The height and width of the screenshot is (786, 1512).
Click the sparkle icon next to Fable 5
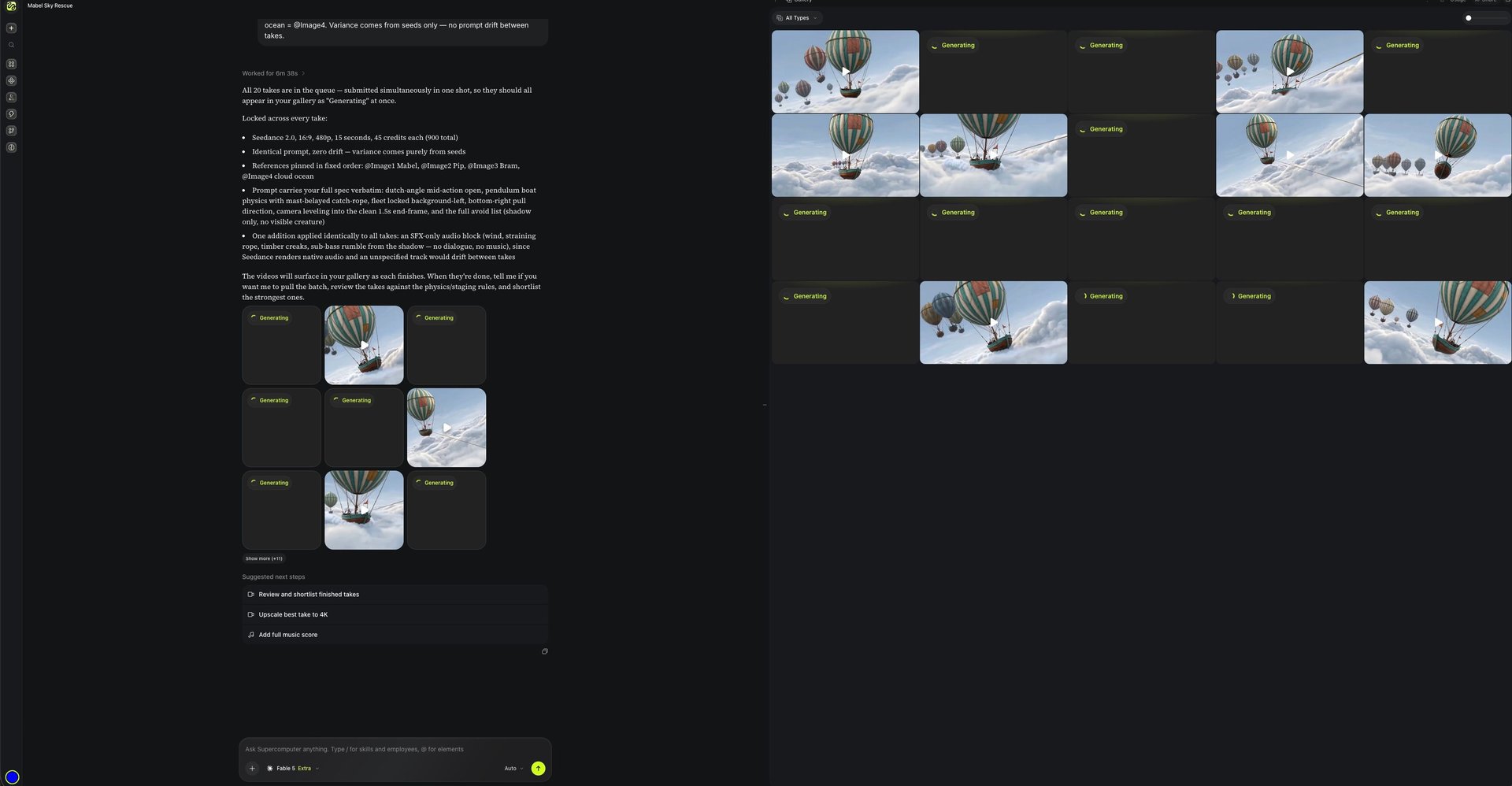(270, 769)
